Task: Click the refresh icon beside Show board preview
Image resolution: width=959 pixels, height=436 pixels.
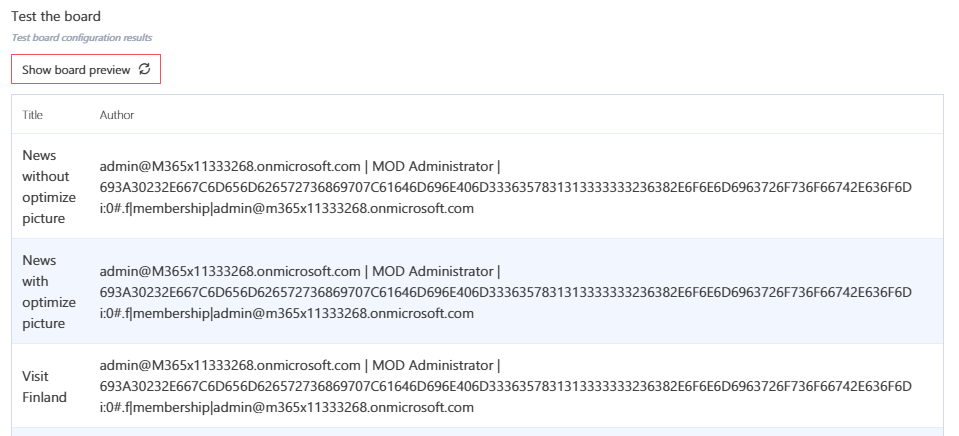Action: point(145,69)
